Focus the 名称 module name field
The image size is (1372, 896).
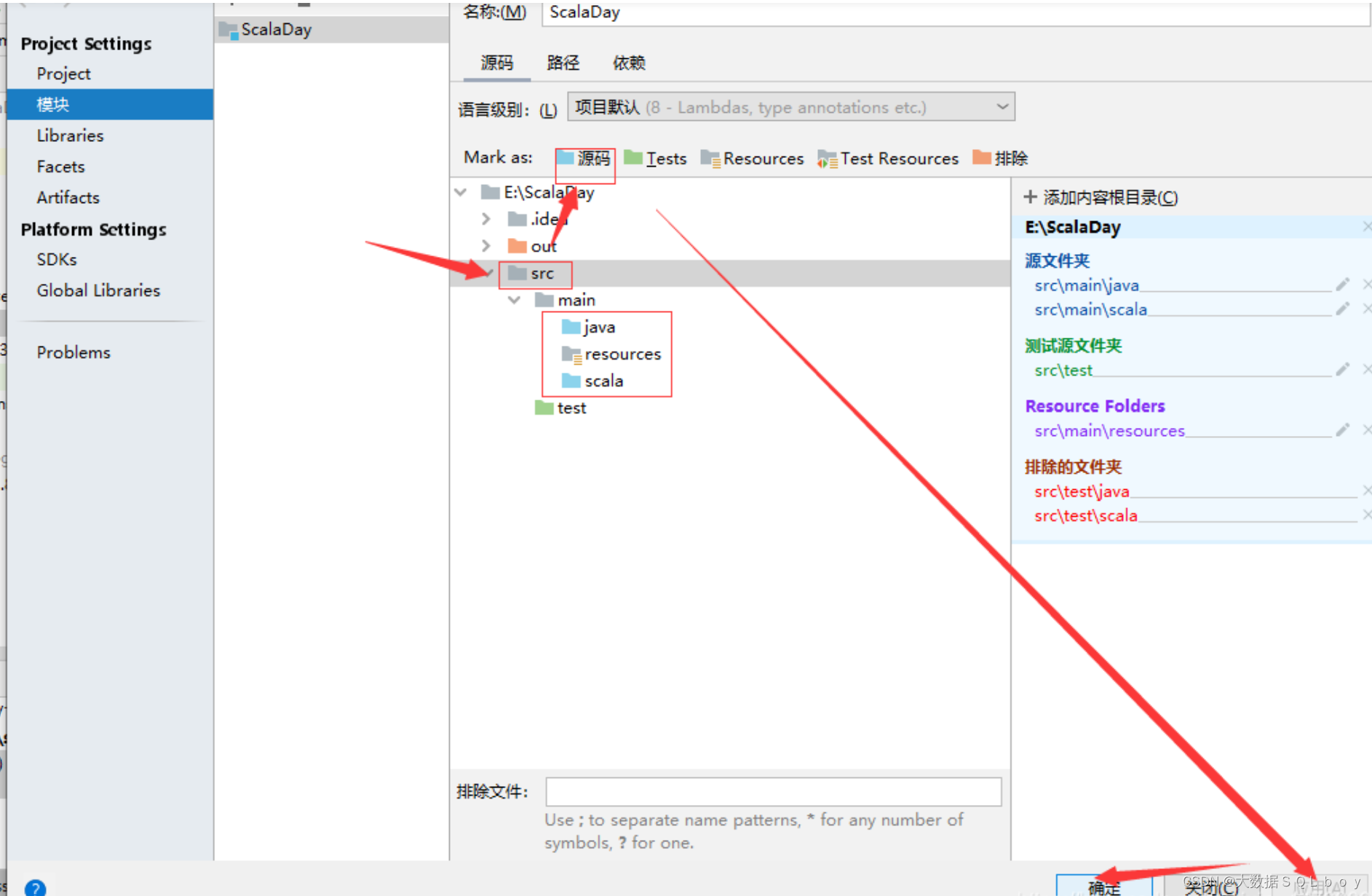tap(956, 13)
